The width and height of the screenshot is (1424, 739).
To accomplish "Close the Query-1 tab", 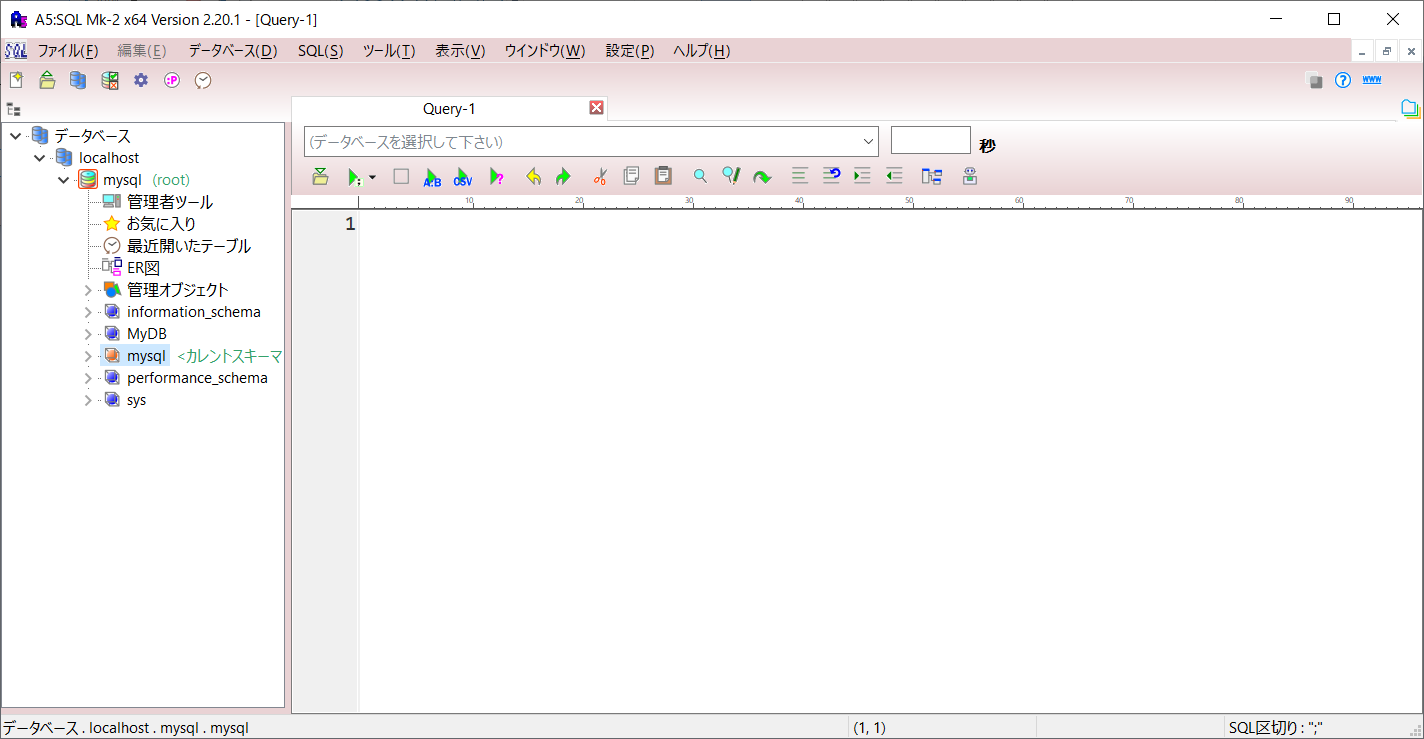I will tap(596, 108).
